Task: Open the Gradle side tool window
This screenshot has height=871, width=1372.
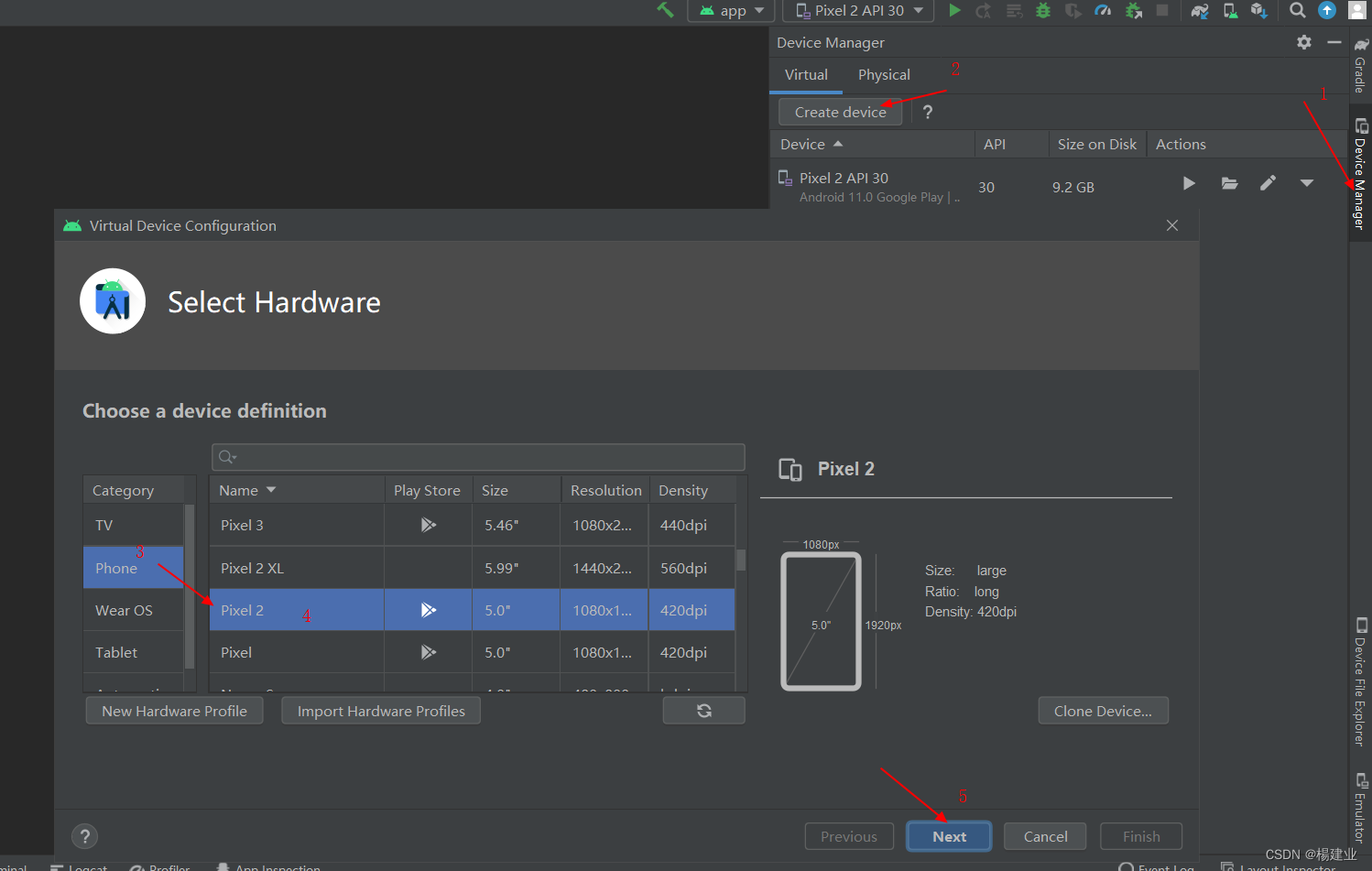Action: click(1360, 65)
